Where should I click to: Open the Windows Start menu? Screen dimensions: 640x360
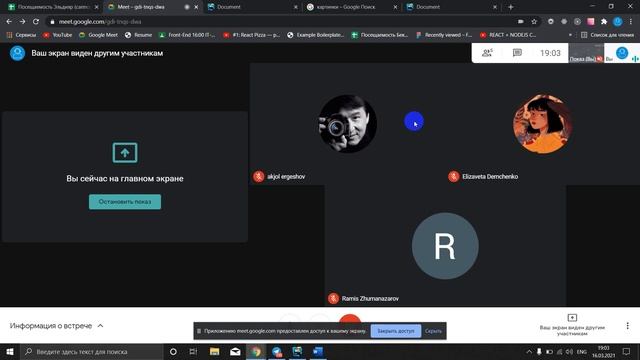10,351
